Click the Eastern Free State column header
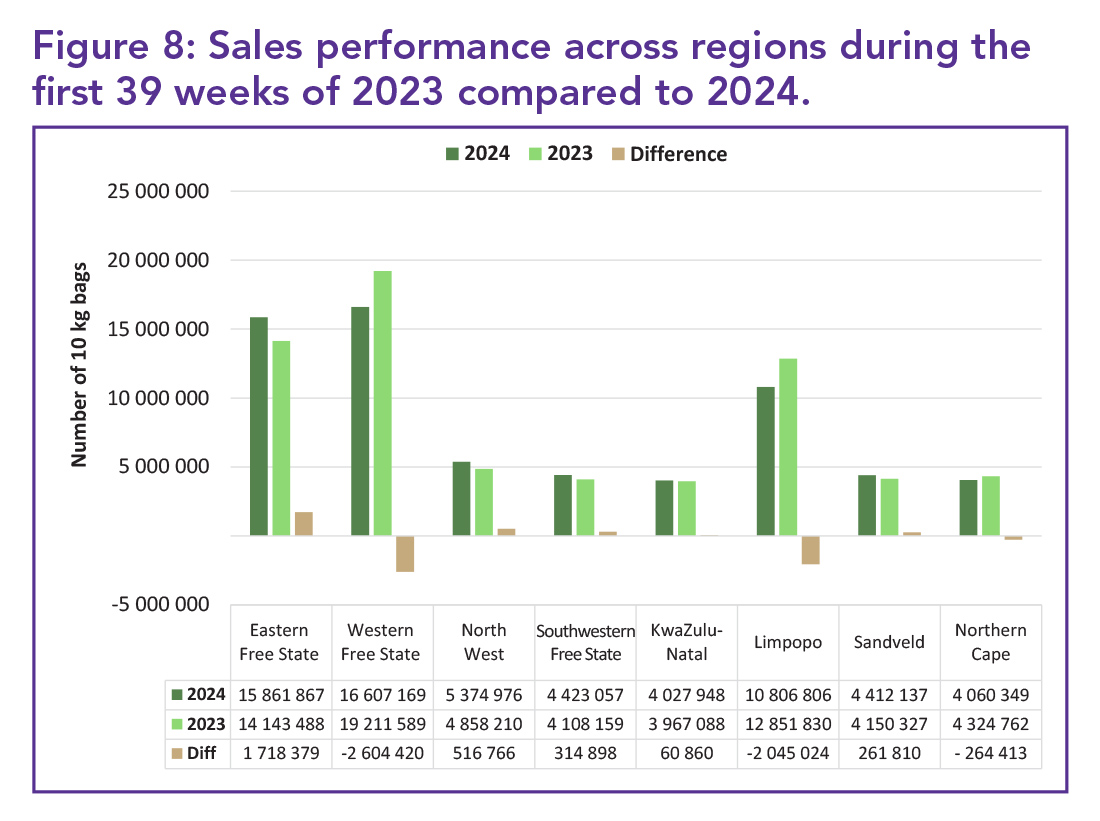Screen dimensions: 1100x821 [280, 642]
